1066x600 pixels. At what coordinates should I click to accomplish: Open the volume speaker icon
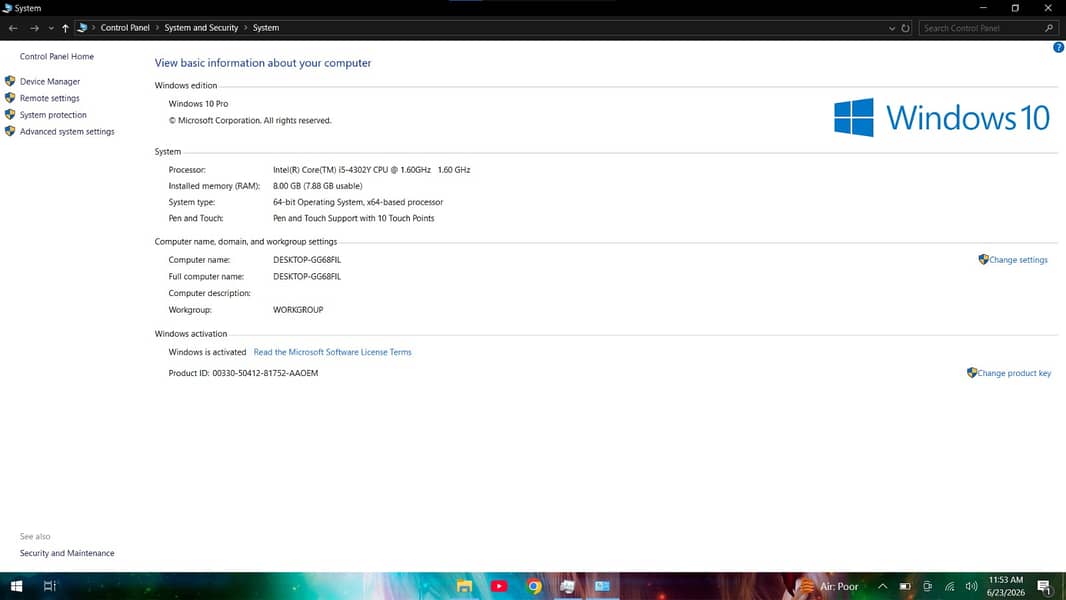pyautogui.click(x=972, y=586)
